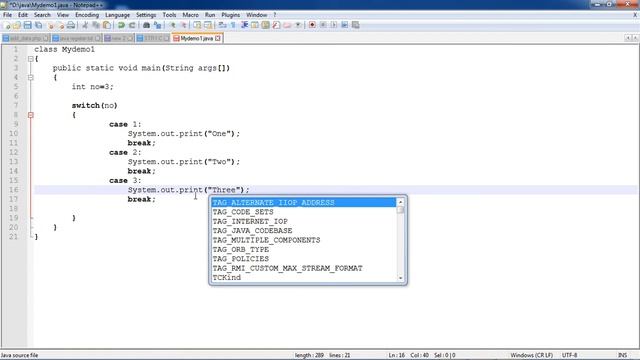Zoom out using the toolbar icon
This screenshot has height=360, width=640.
[x=184, y=25]
